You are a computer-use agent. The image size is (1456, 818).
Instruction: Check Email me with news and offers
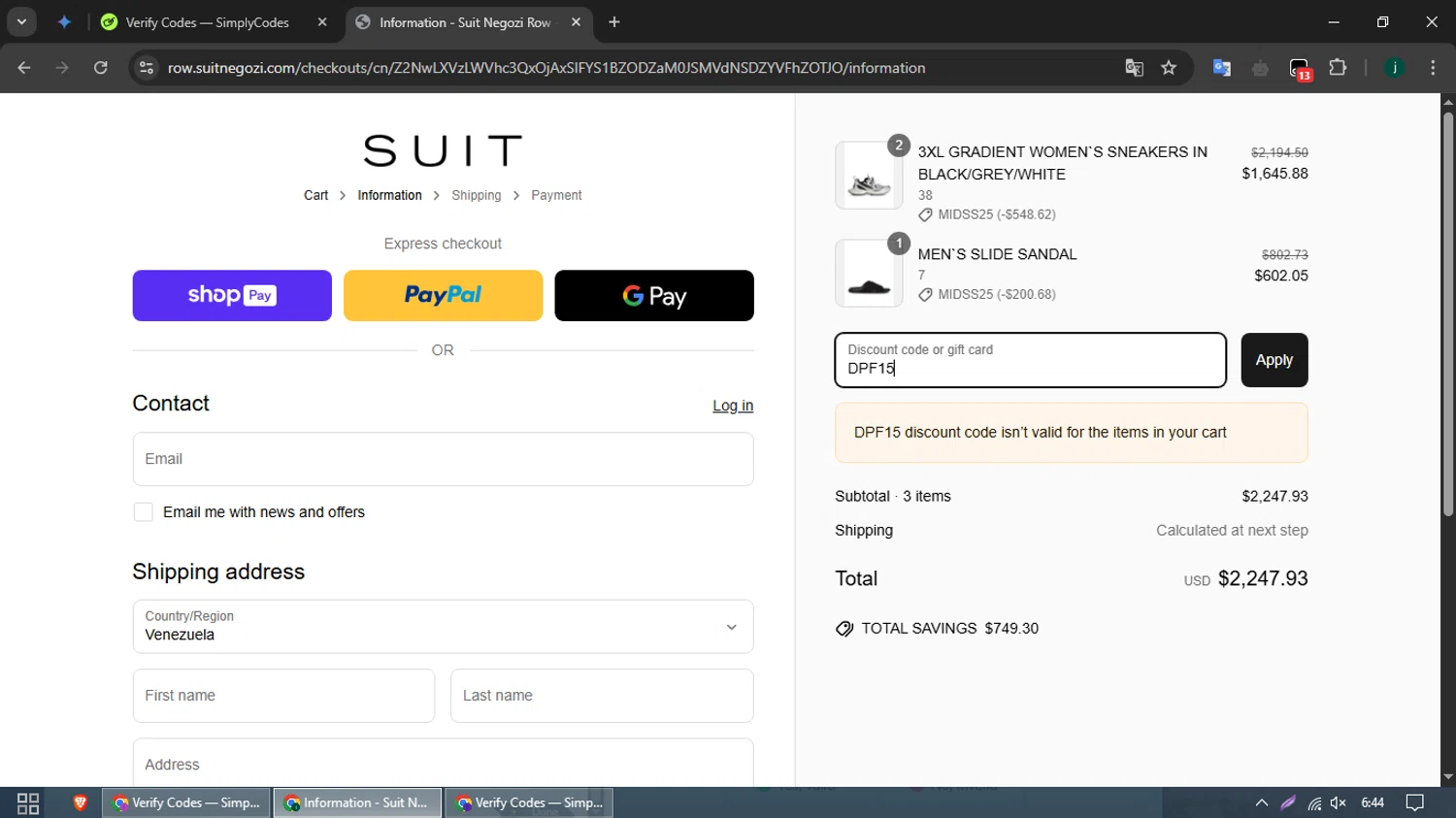144,512
